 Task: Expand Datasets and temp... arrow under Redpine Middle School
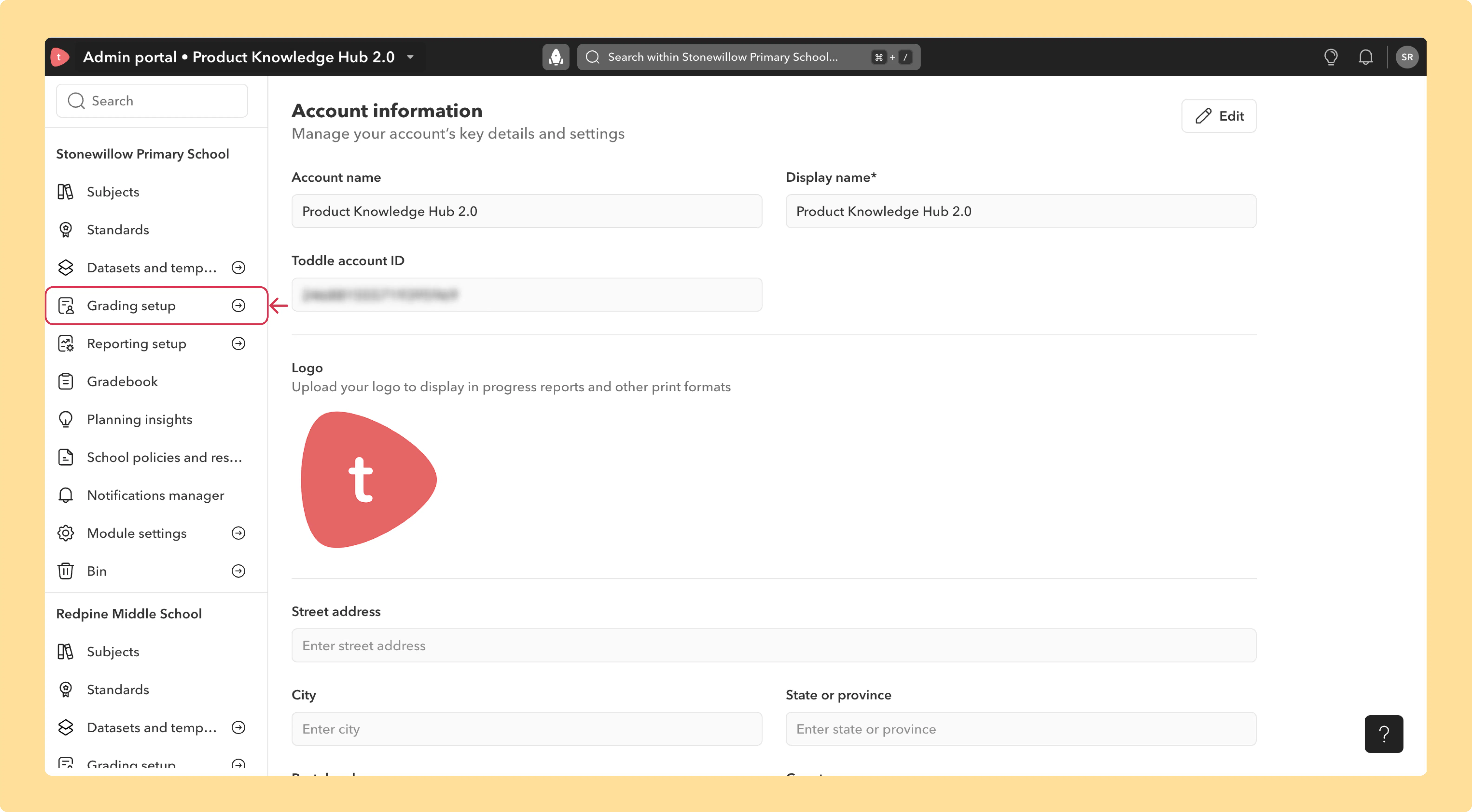[x=238, y=727]
